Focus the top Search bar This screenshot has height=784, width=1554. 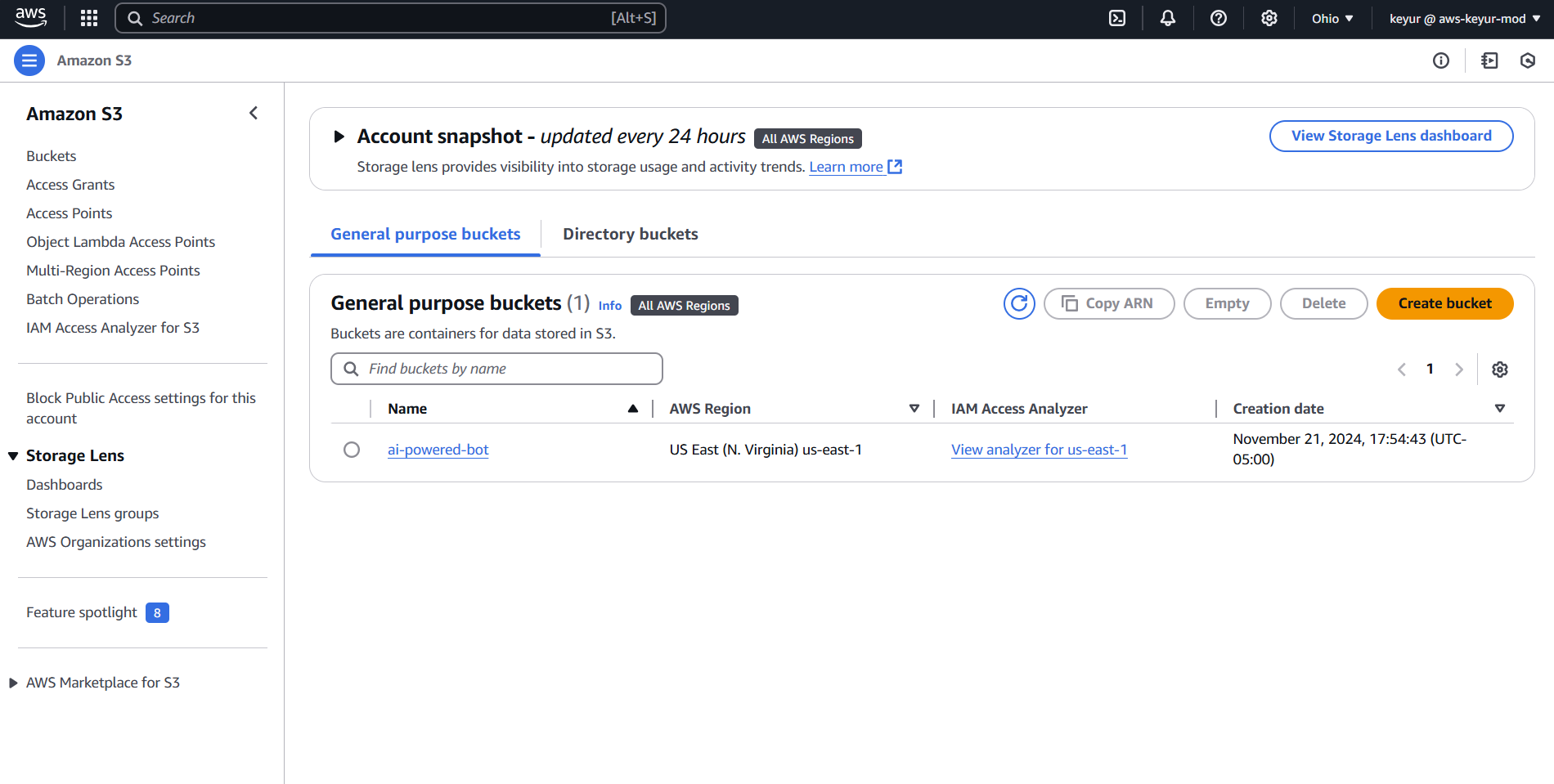[x=391, y=18]
